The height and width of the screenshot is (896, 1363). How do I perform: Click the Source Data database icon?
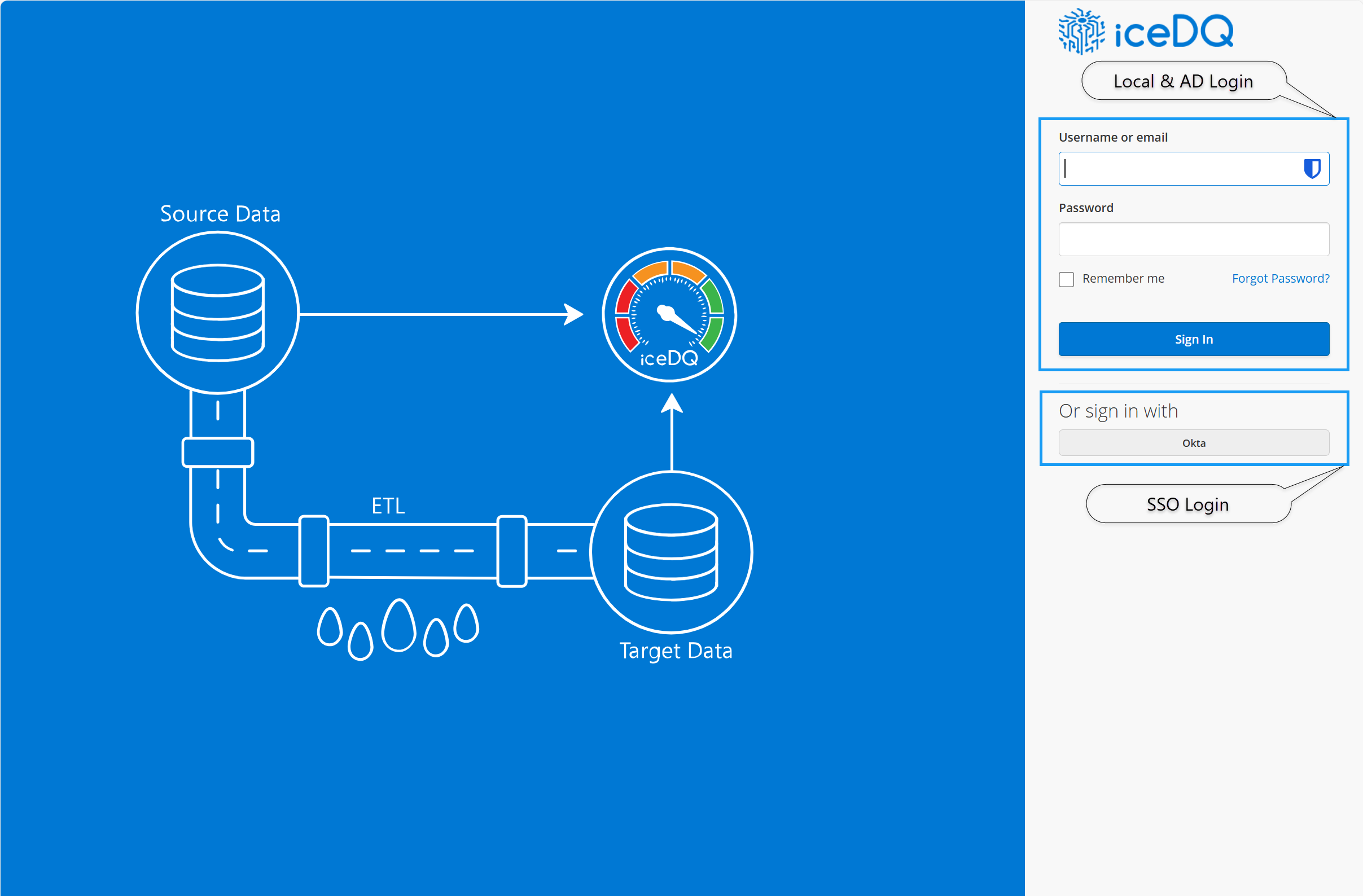click(218, 313)
